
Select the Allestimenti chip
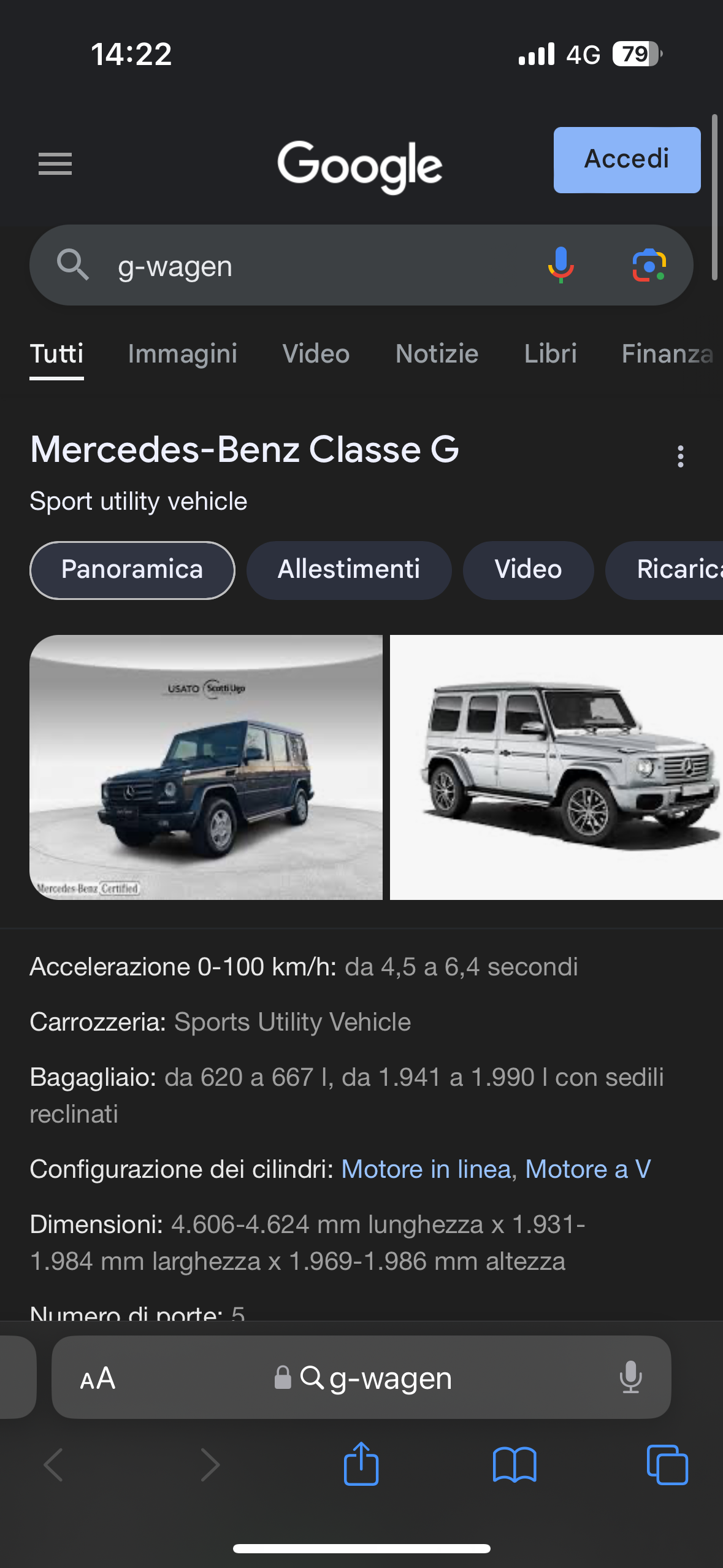tap(349, 570)
